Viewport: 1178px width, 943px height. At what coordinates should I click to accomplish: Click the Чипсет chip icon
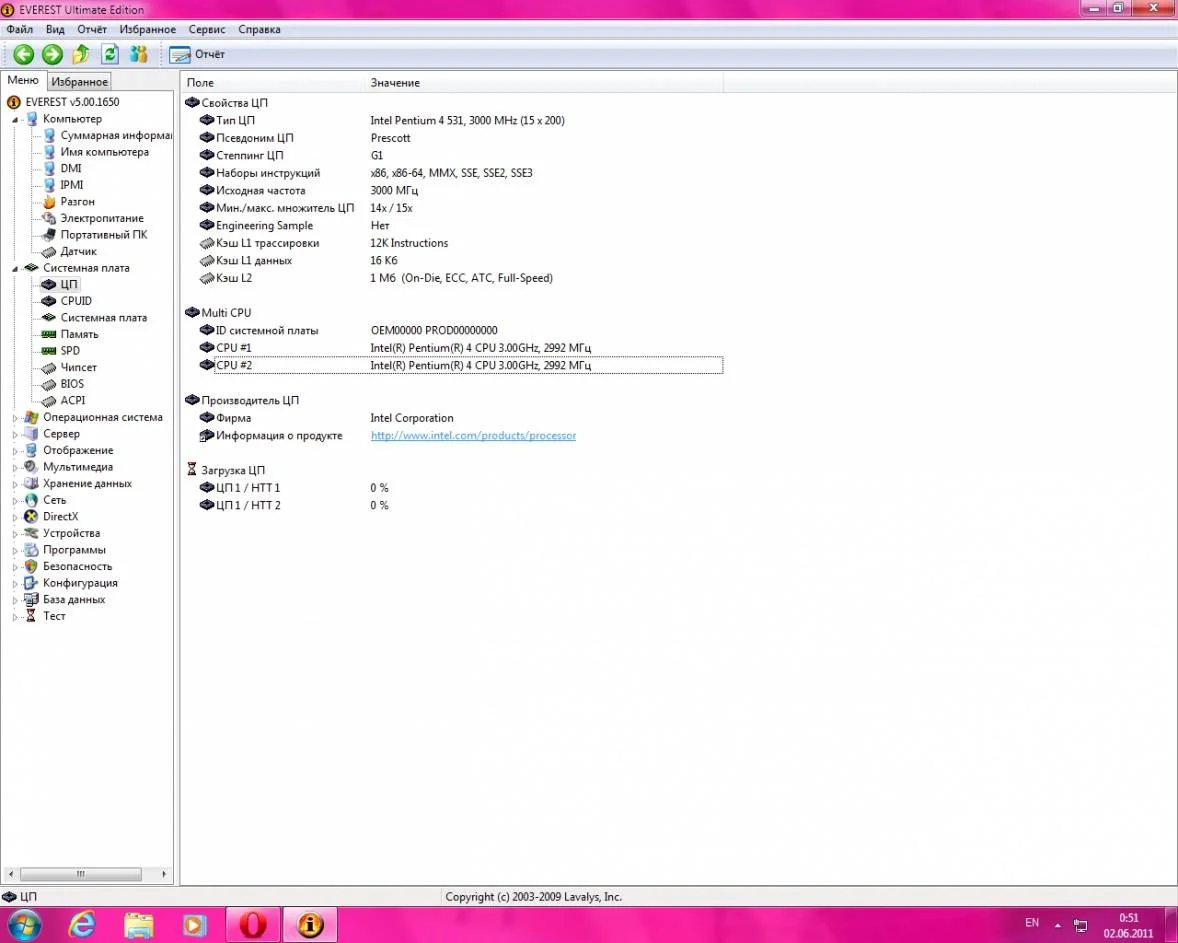[x=49, y=367]
